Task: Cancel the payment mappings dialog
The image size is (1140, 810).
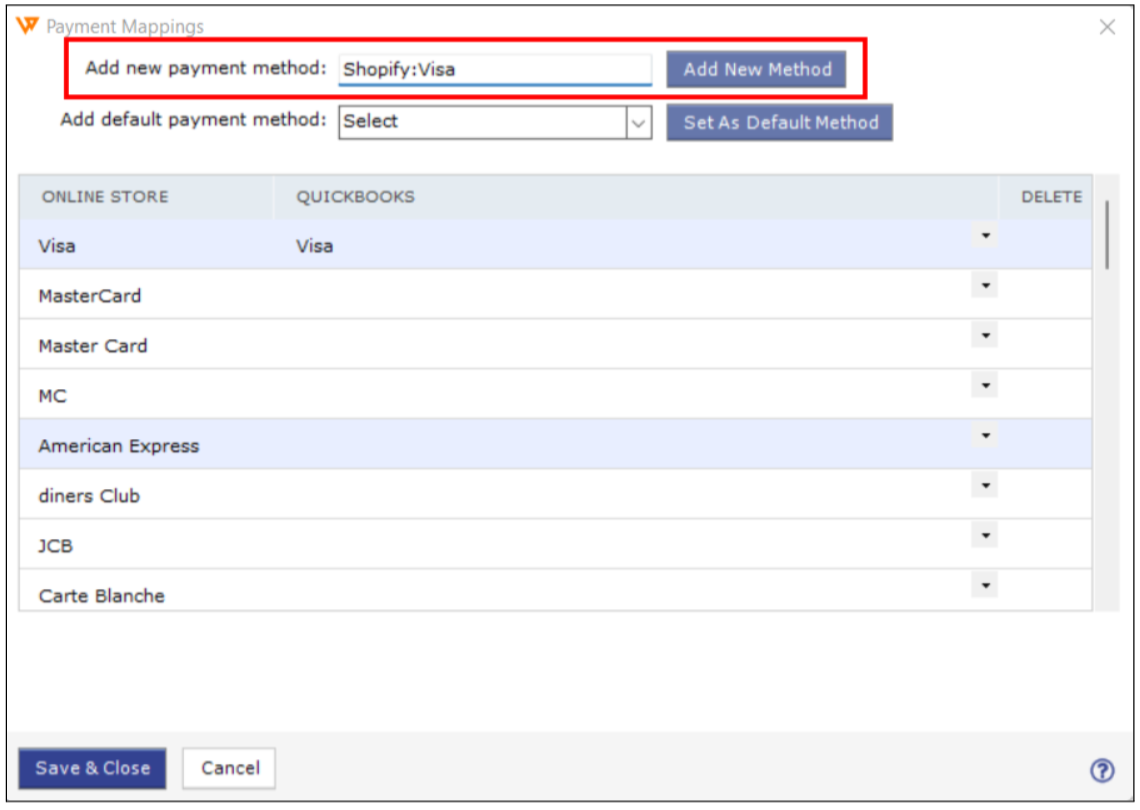Action: [x=229, y=768]
